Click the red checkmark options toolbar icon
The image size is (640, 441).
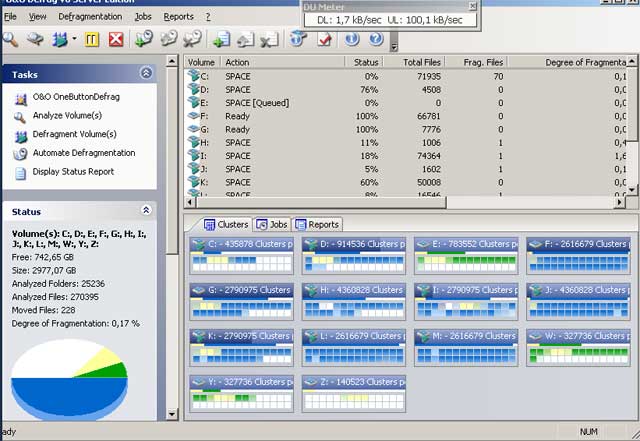pyautogui.click(x=325, y=40)
